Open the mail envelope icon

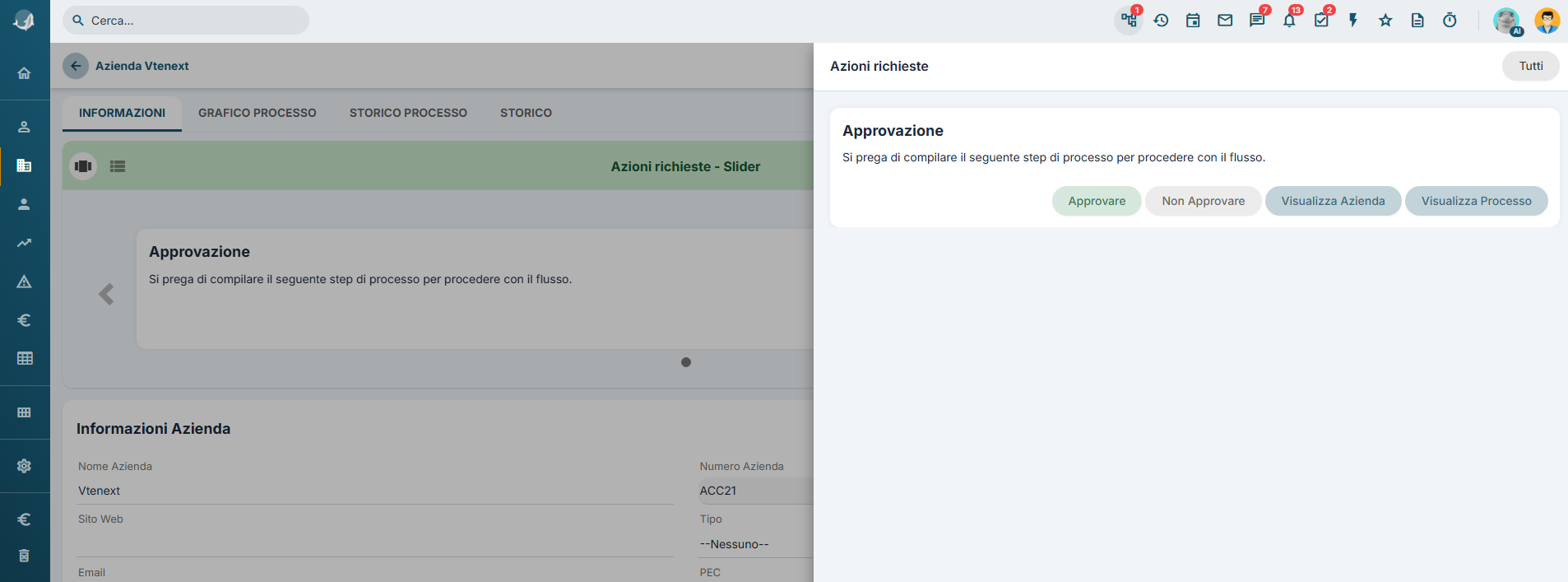tap(1225, 21)
